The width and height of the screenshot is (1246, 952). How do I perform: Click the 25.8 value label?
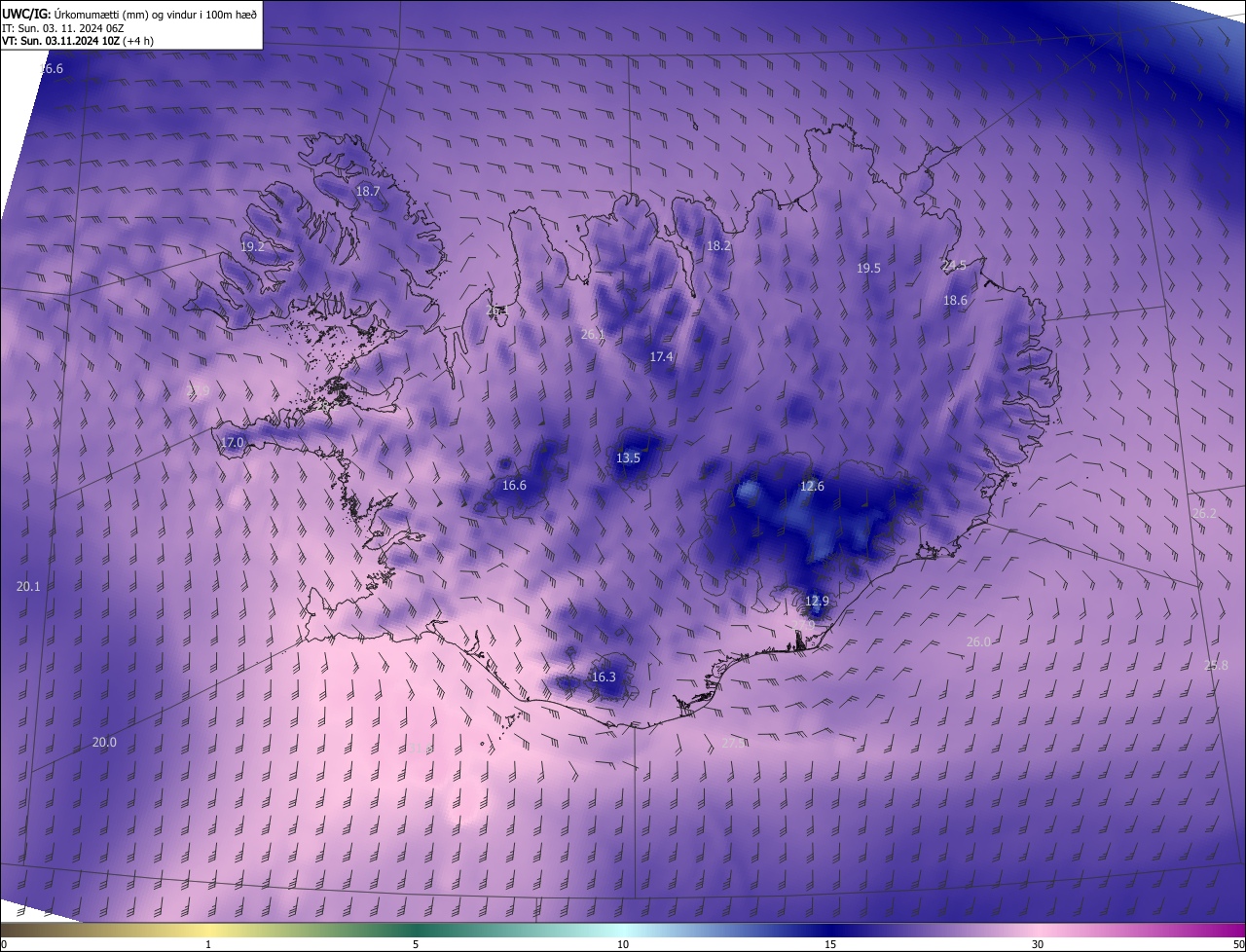1216,665
